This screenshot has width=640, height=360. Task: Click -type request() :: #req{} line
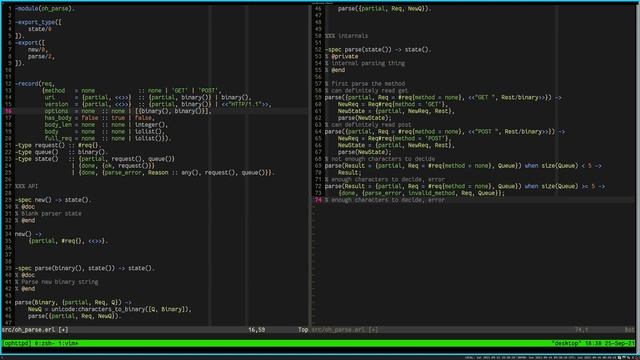click(58, 145)
